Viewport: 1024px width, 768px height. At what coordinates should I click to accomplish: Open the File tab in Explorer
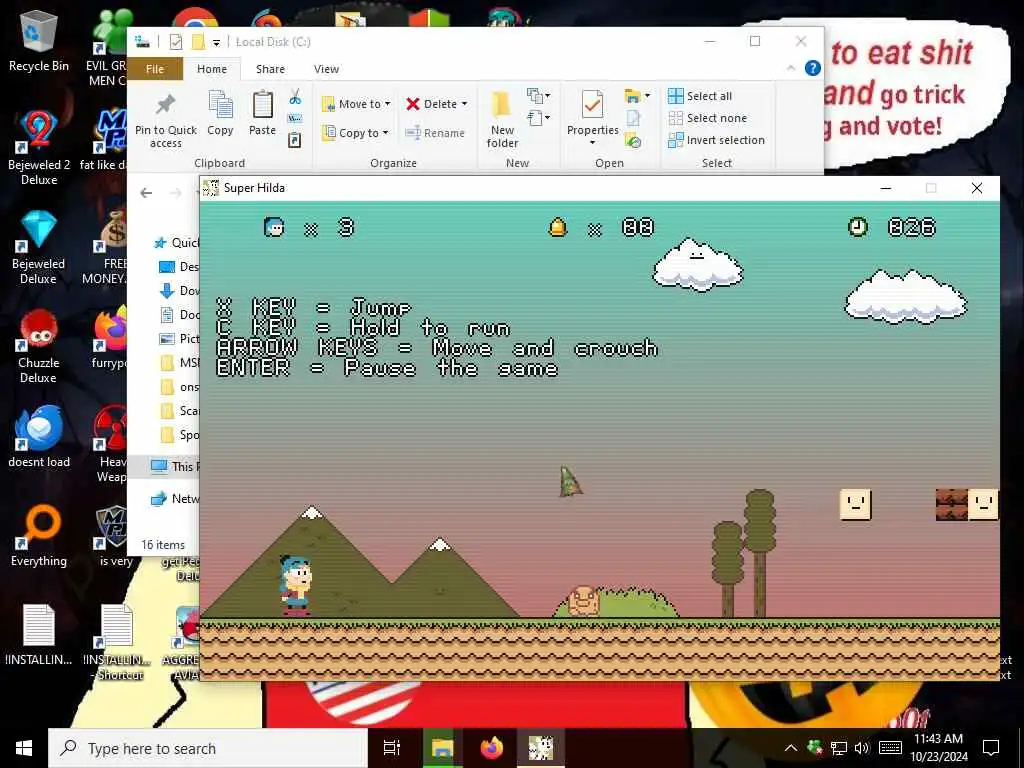tap(155, 69)
